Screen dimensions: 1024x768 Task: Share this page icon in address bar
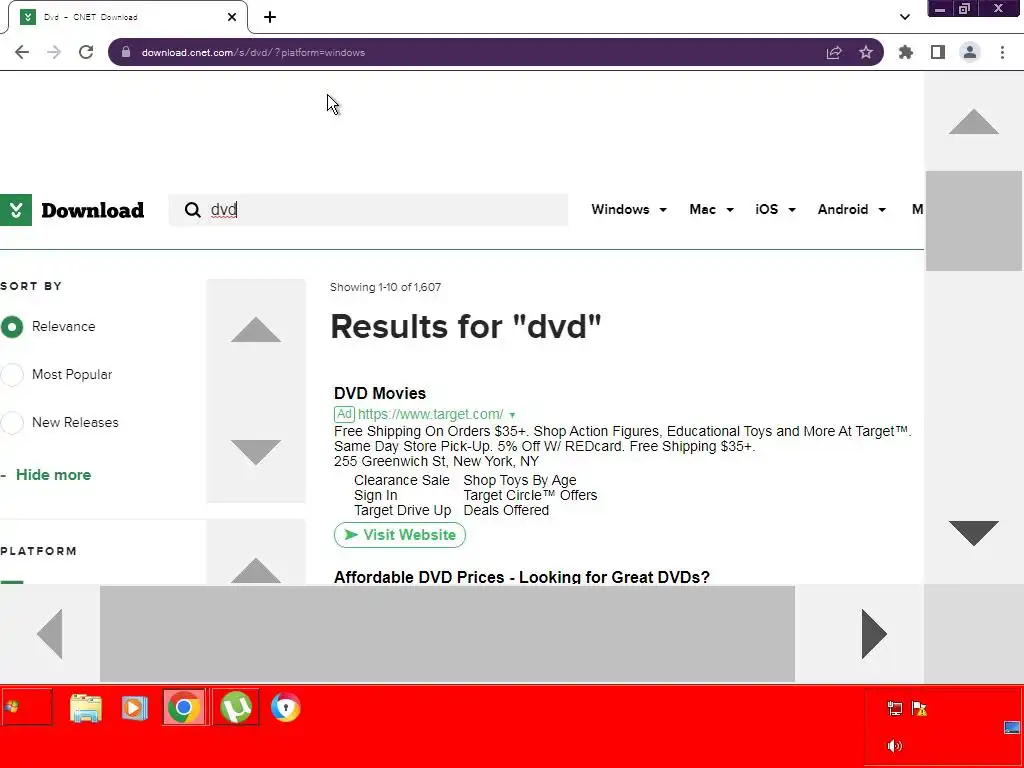834,52
